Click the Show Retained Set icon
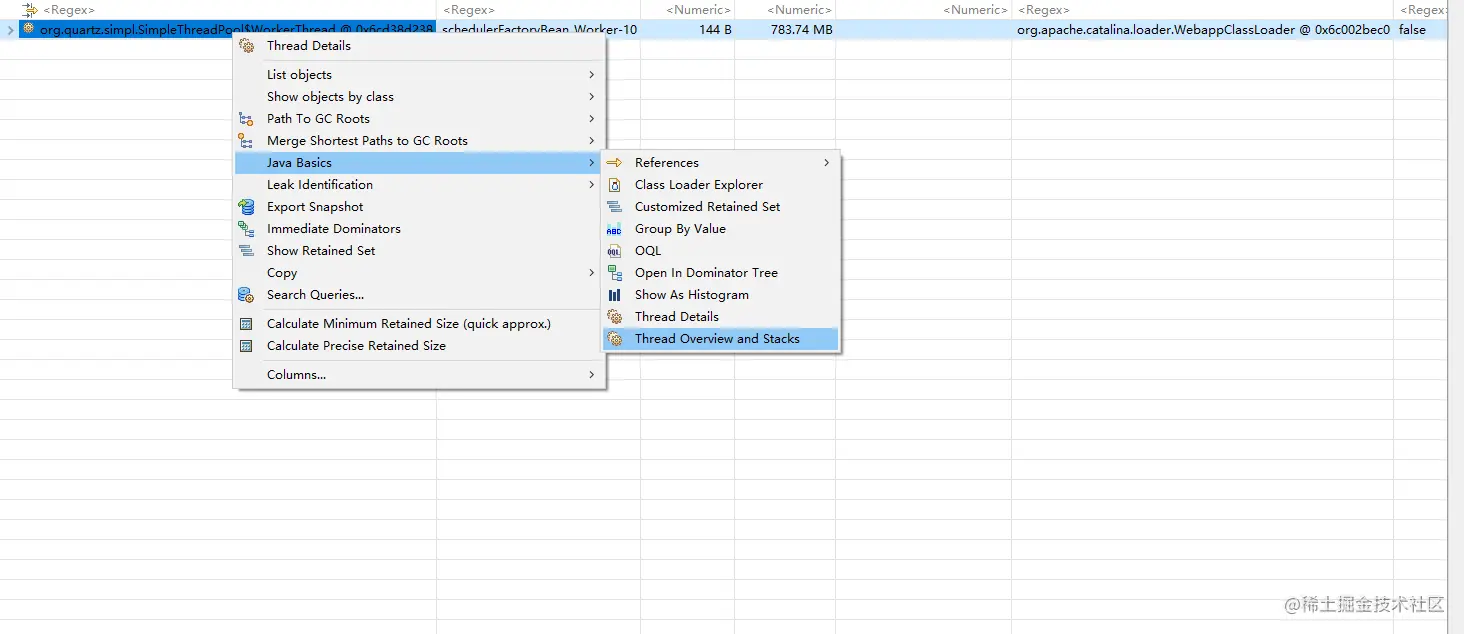The height and width of the screenshot is (634, 1464). click(x=246, y=251)
